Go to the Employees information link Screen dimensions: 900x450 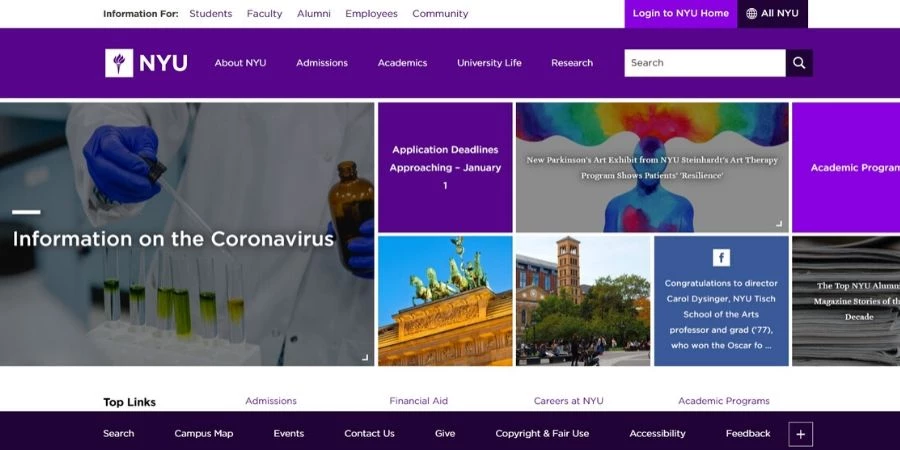371,14
